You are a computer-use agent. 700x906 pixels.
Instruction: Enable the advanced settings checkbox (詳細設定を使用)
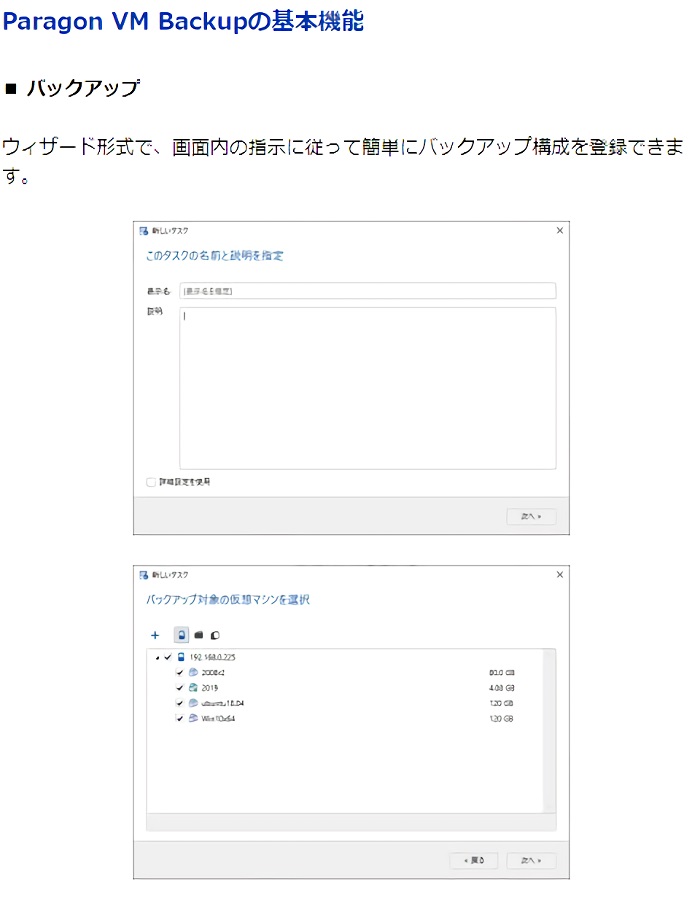click(x=151, y=482)
